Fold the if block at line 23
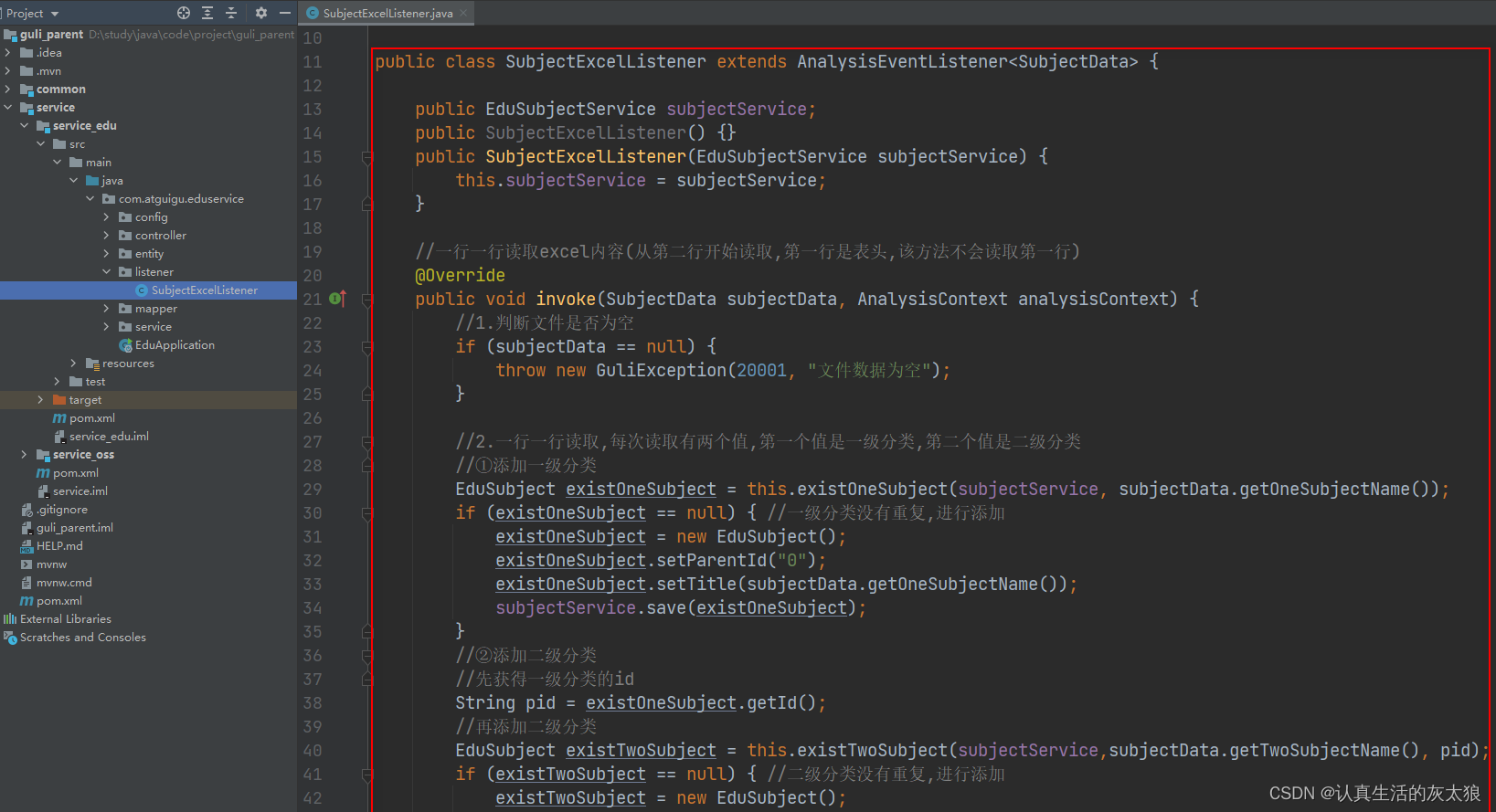Image resolution: width=1496 pixels, height=812 pixels. click(x=366, y=347)
